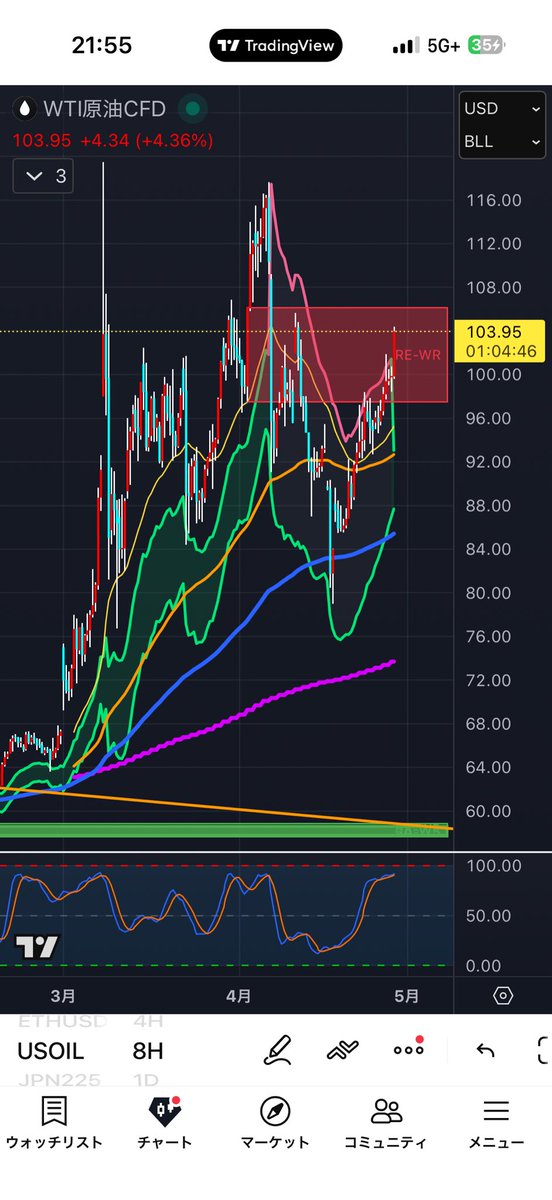This screenshot has width=552, height=1200.
Task: Open the more options three-dots icon
Action: 408,1049
